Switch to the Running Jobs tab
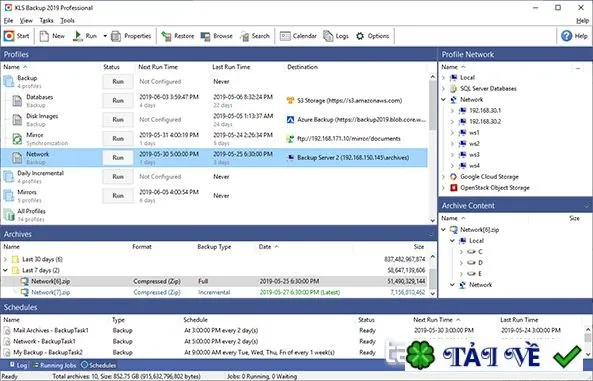 (x=54, y=365)
